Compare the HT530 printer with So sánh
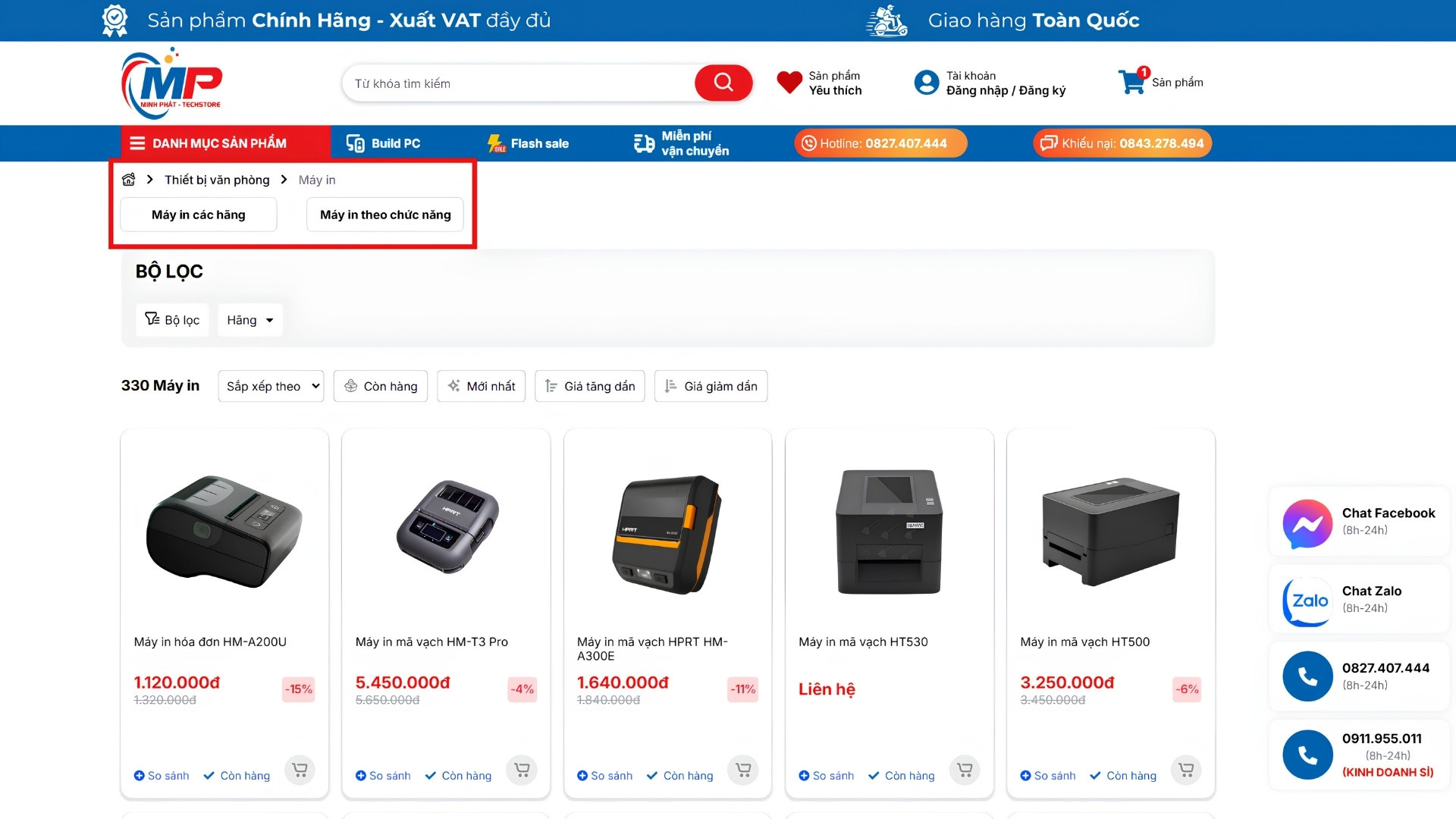The width and height of the screenshot is (1456, 819). (x=826, y=776)
